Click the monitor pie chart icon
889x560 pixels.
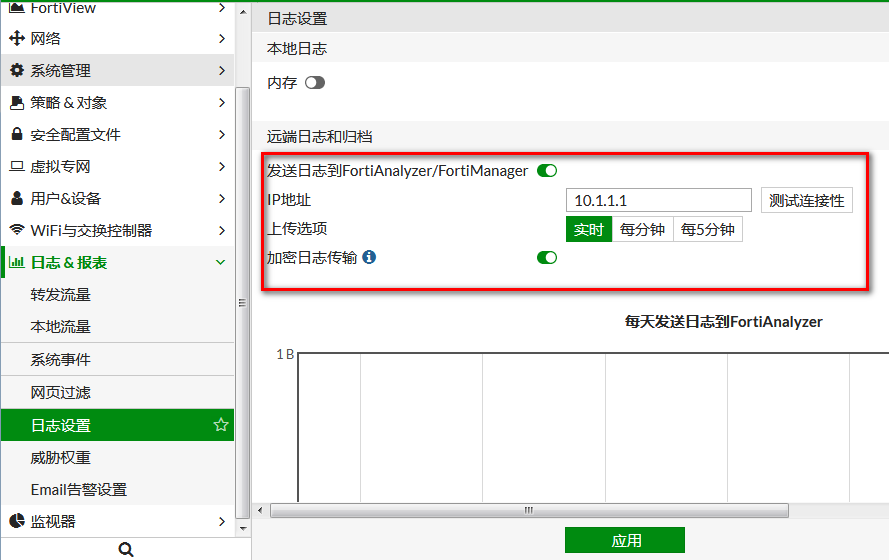(17, 521)
